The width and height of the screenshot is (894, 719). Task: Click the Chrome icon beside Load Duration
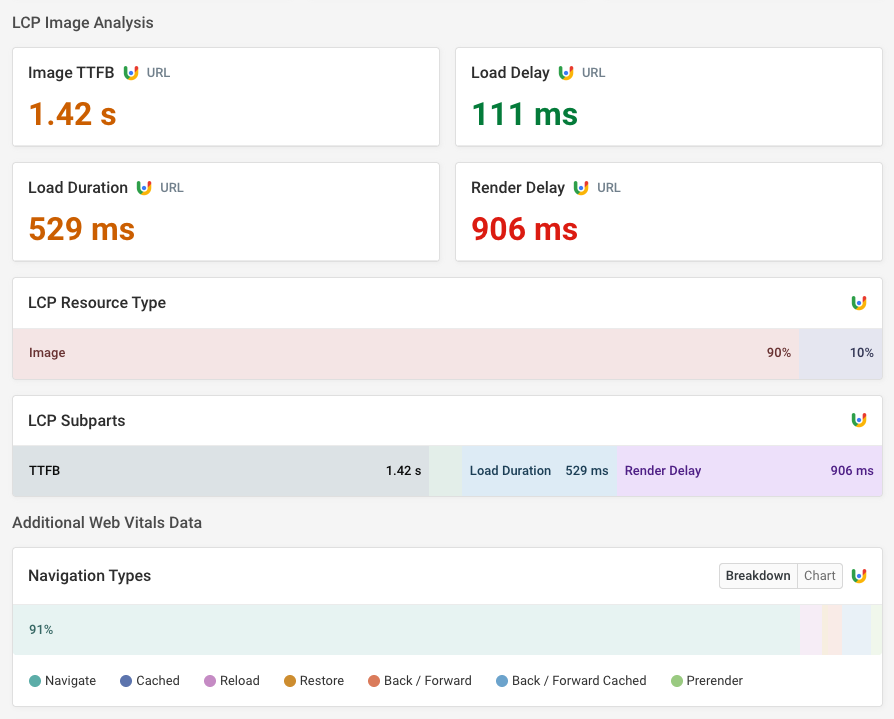point(145,187)
